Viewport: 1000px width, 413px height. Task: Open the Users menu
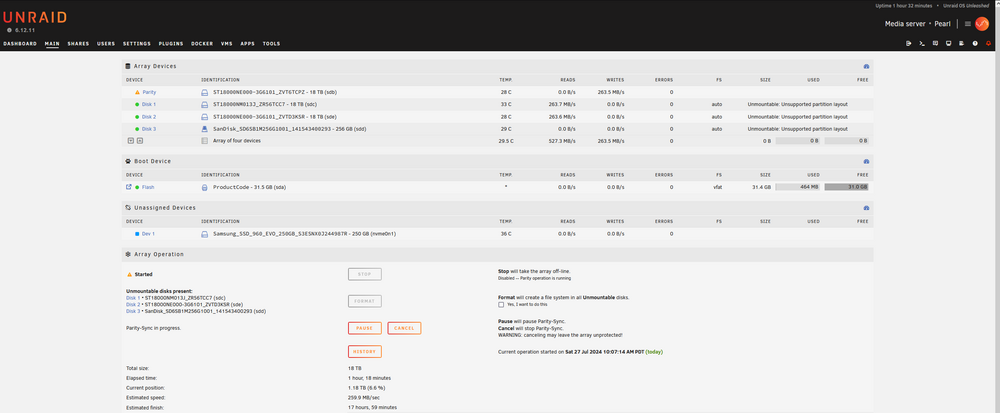(106, 44)
